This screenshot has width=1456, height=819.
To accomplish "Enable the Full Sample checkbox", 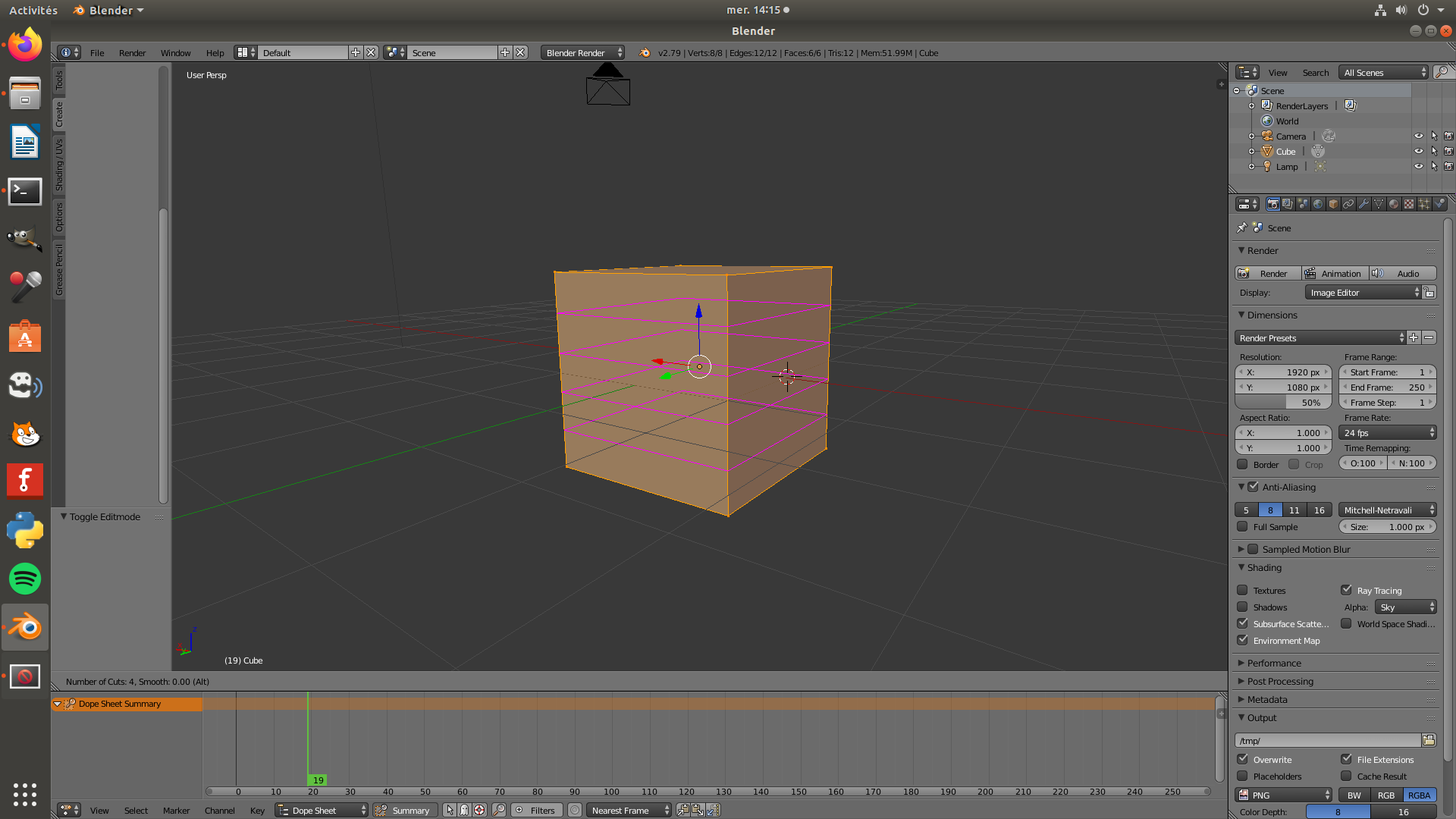I will point(1242,526).
